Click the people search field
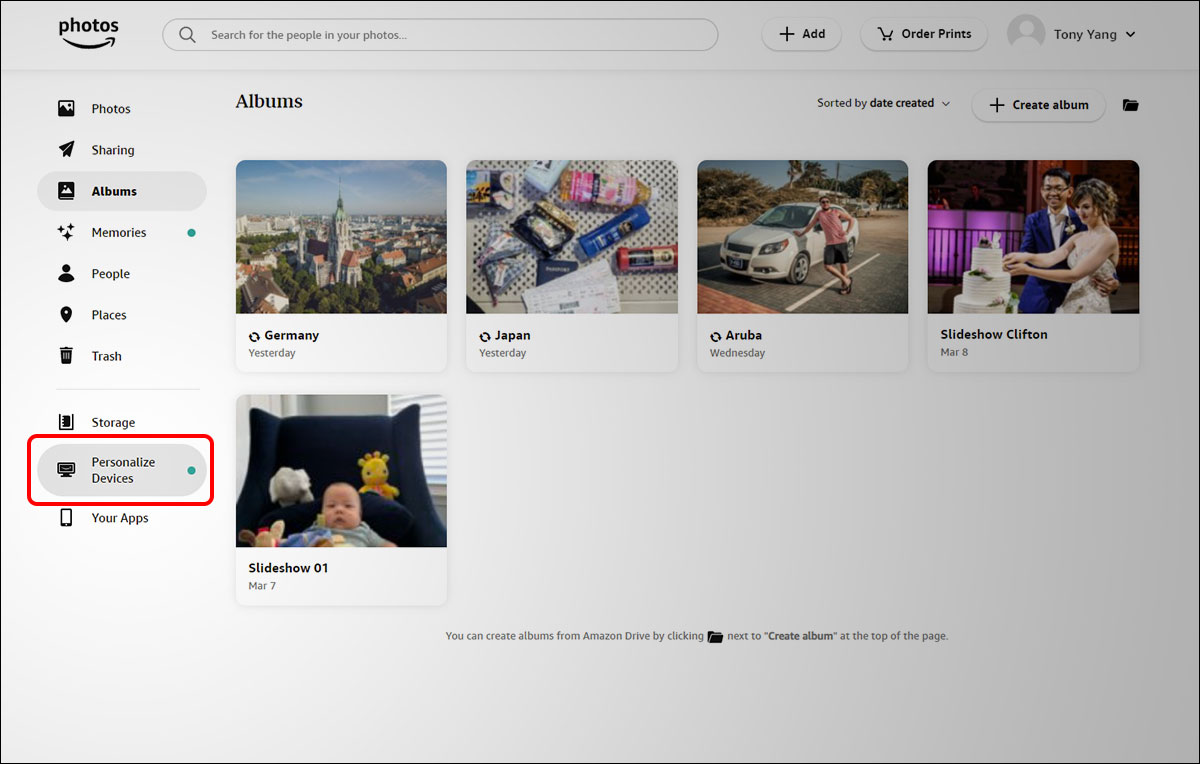The height and width of the screenshot is (764, 1200). click(x=440, y=34)
